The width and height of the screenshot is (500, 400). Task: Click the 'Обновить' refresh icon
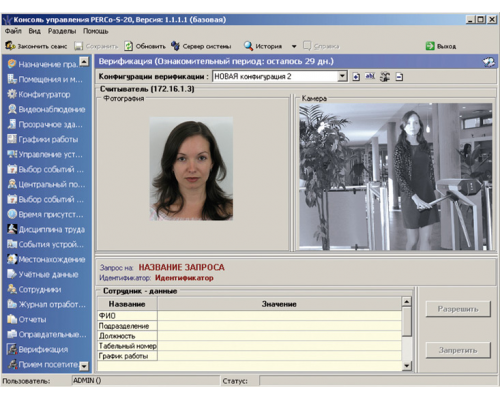click(x=128, y=46)
